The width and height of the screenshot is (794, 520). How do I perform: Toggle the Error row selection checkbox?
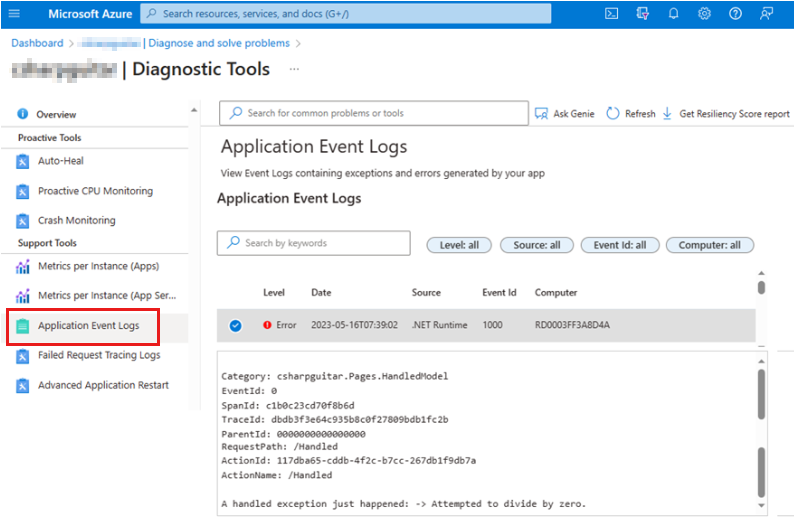235,325
